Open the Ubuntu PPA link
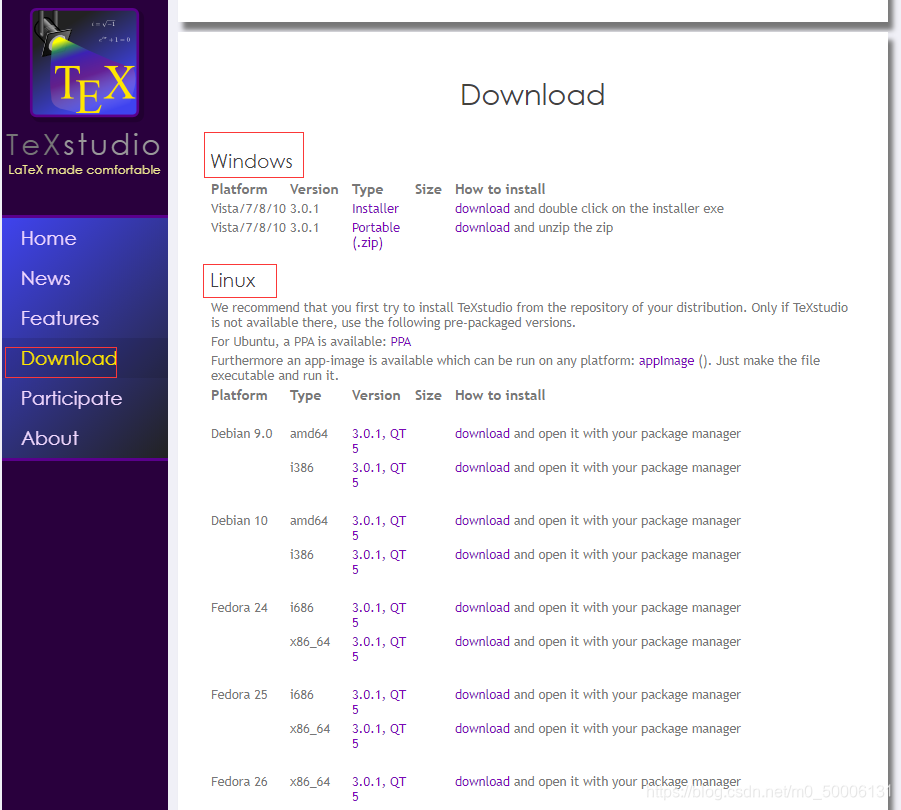This screenshot has height=810, width=901. click(401, 342)
